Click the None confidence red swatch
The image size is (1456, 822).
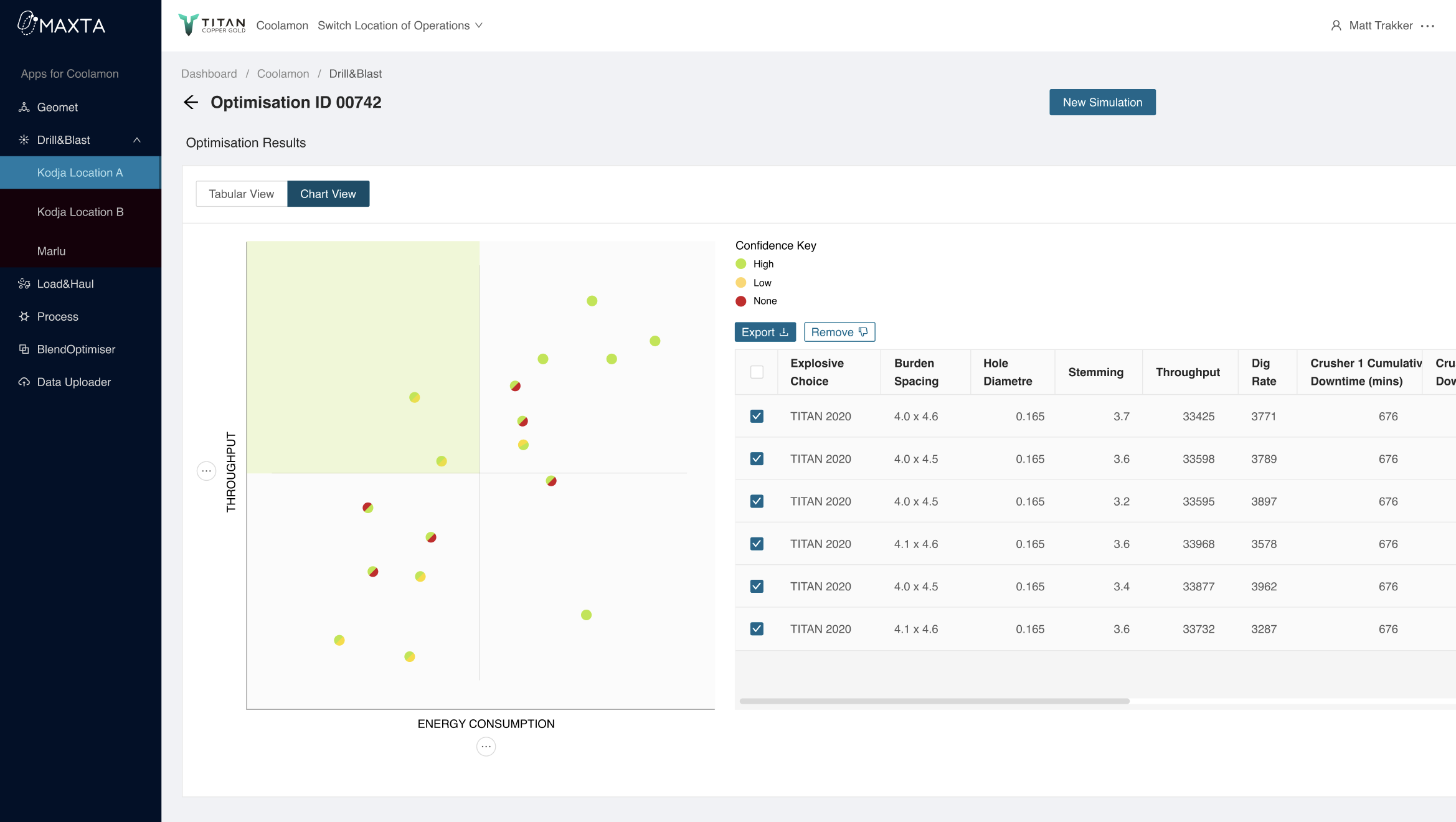pyautogui.click(x=741, y=301)
